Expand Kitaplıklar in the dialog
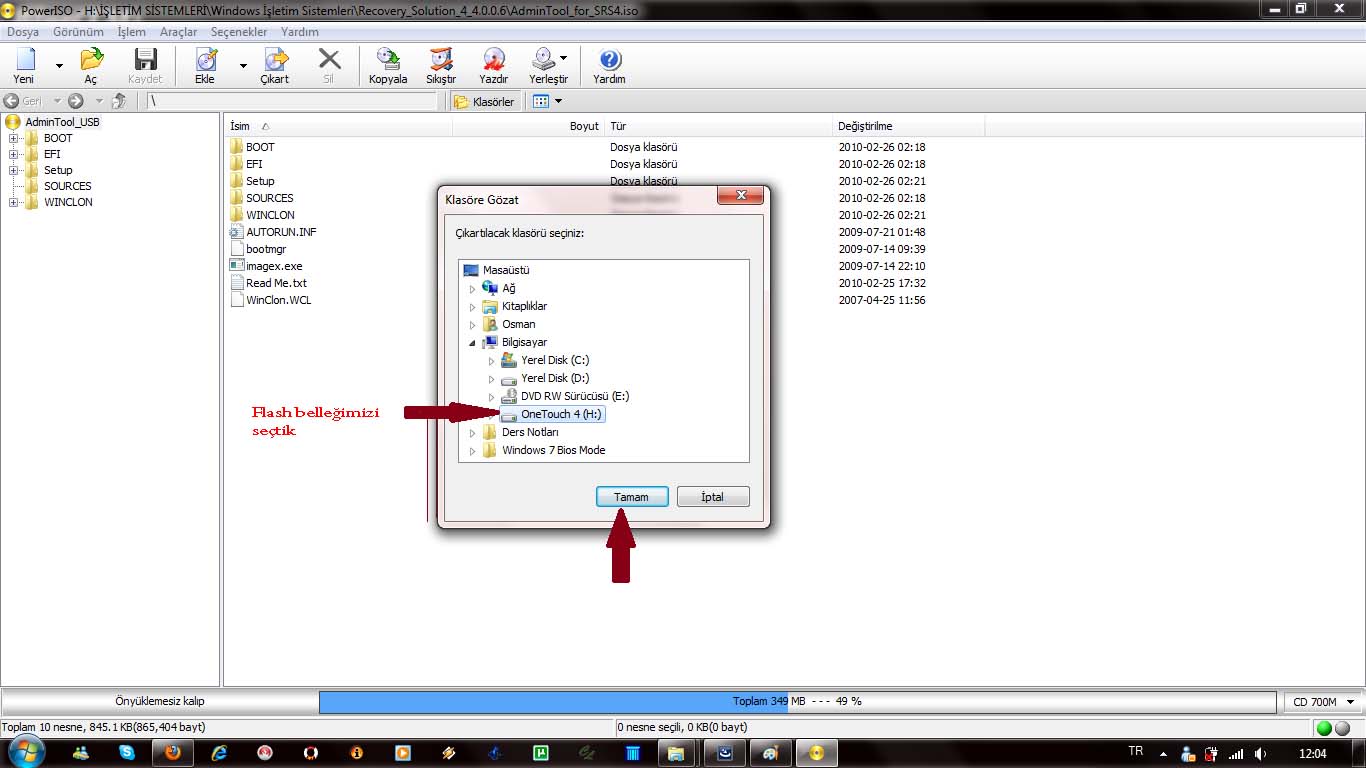This screenshot has height=768, width=1366. pos(473,306)
